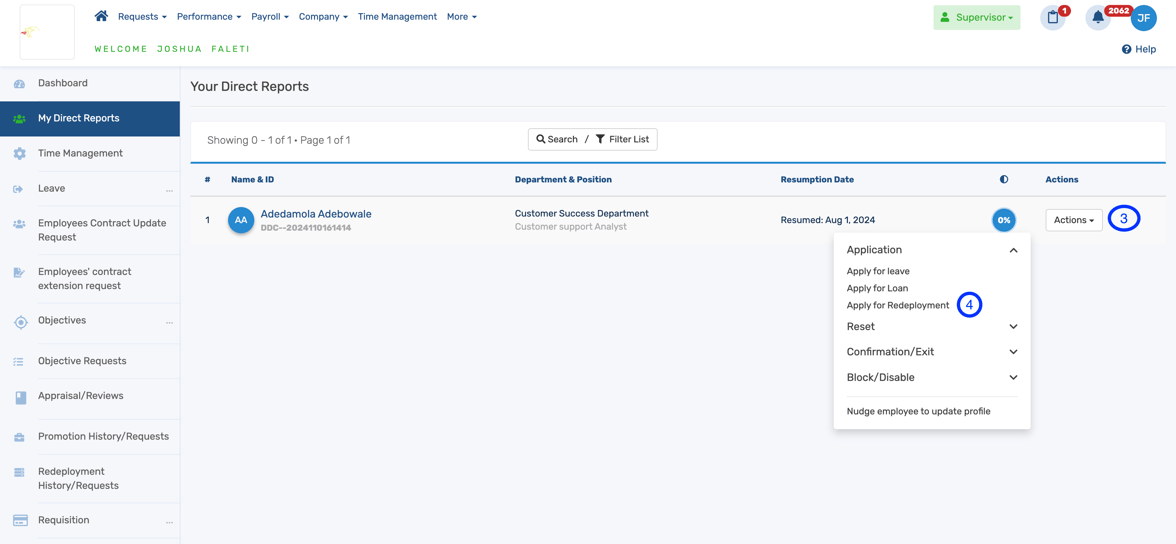Screen dimensions: 1176x544
Task: Expand the Requisition submenu ellipsis
Action: (170, 522)
